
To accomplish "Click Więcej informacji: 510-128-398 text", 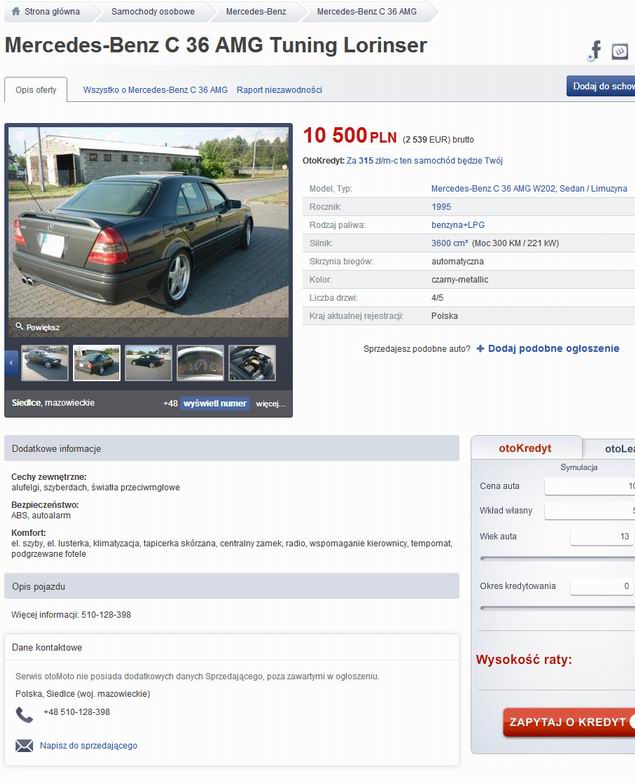I will [71, 615].
